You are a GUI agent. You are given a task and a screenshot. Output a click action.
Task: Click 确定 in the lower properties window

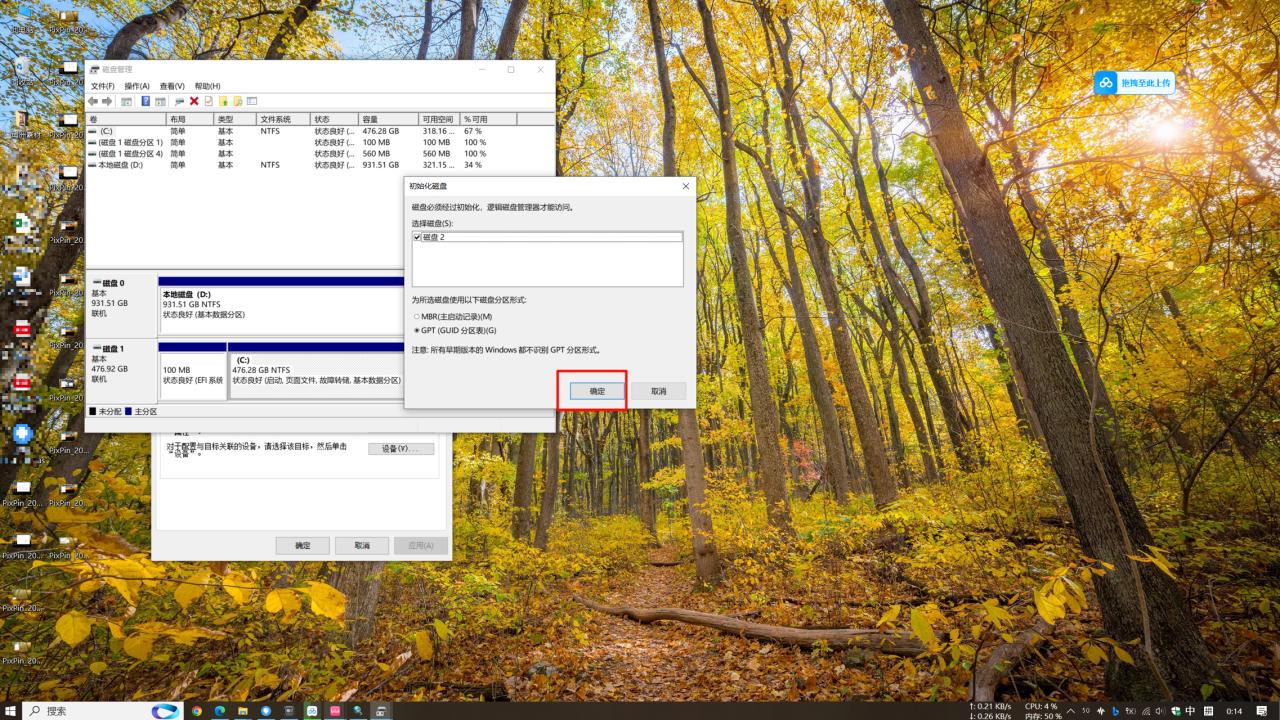pyautogui.click(x=303, y=545)
